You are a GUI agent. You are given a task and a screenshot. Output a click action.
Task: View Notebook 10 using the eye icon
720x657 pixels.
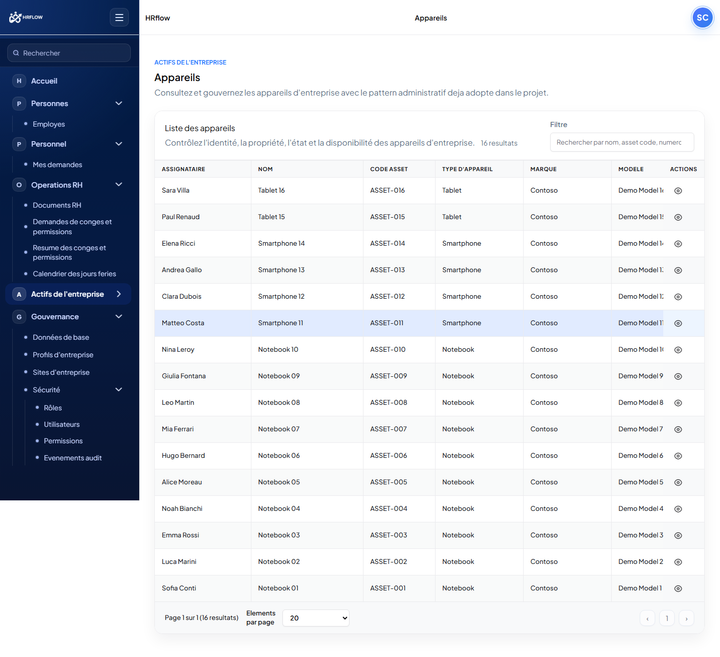[678, 350]
